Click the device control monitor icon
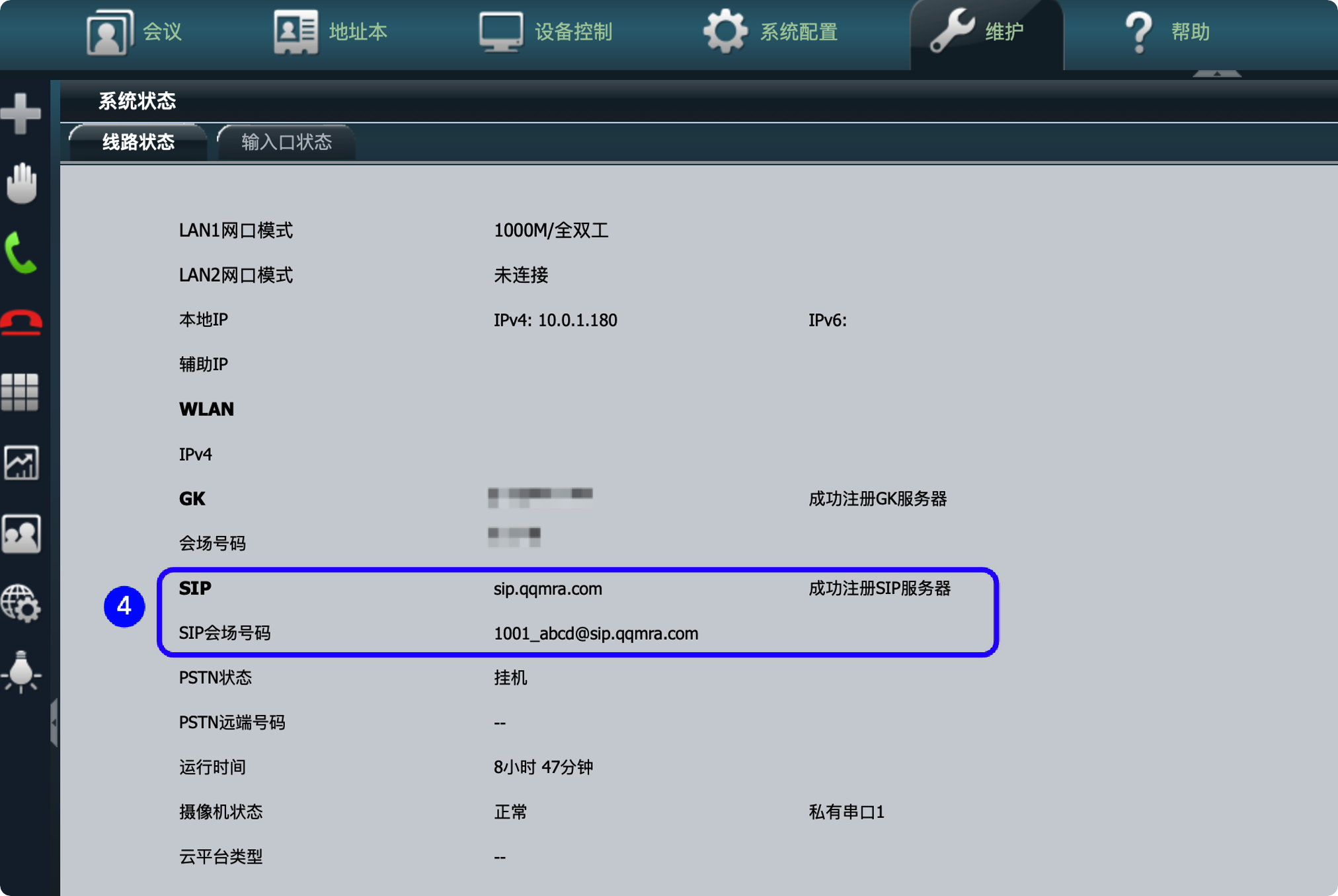This screenshot has width=1338, height=896. 500,31
